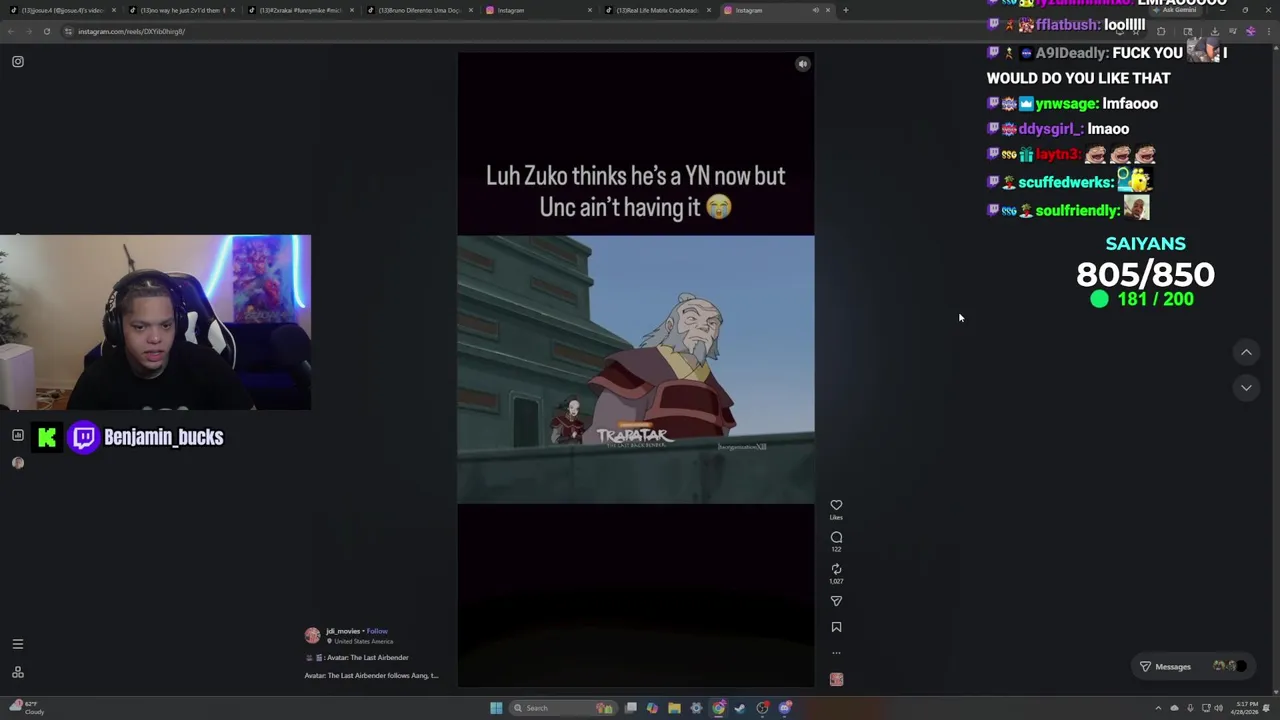This screenshot has width=1280, height=720.
Task: Show hidden system tray icons
Action: pyautogui.click(x=1159, y=708)
